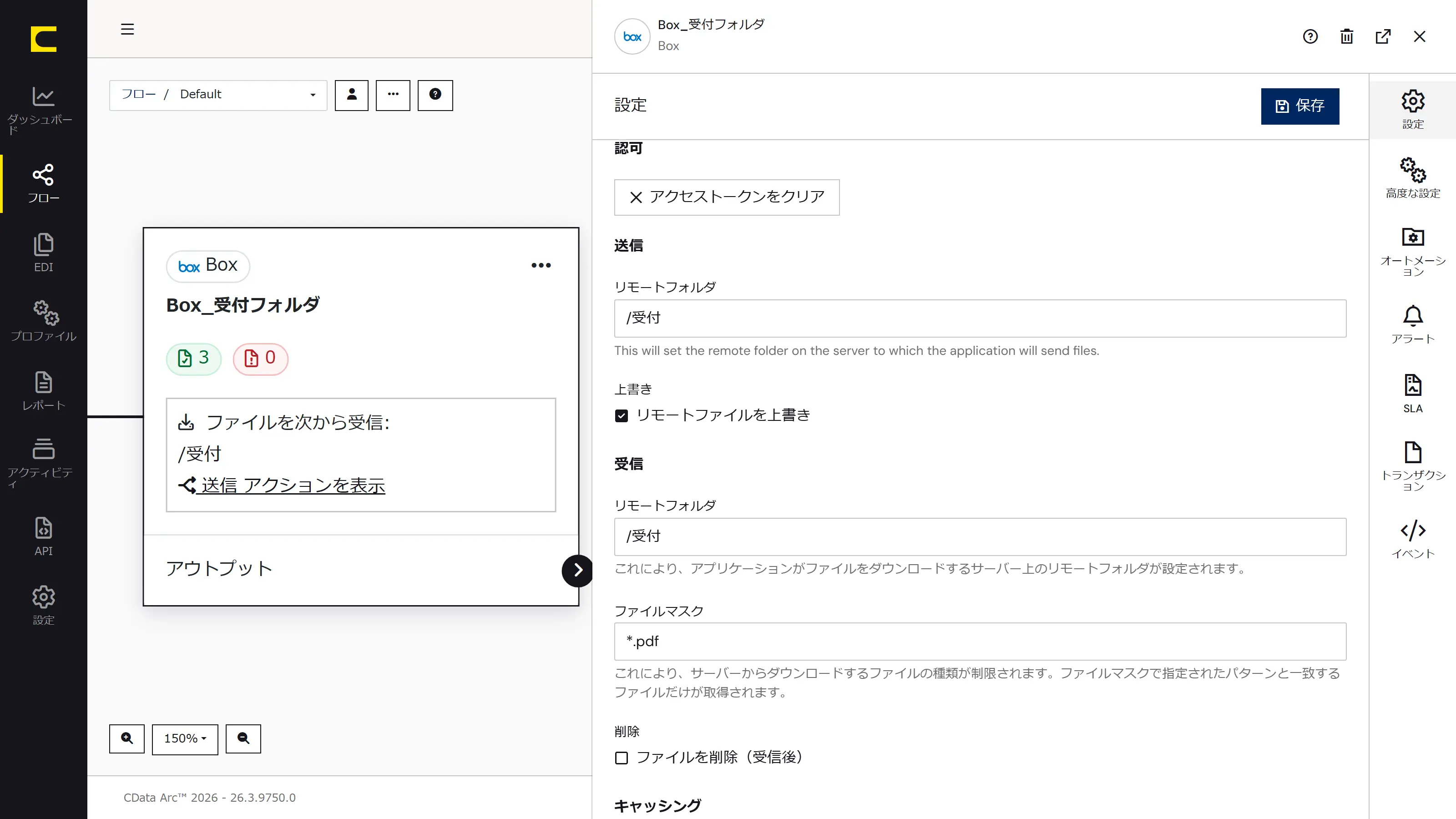
Task: Switch to the 高度な設定 tab
Action: (x=1412, y=178)
